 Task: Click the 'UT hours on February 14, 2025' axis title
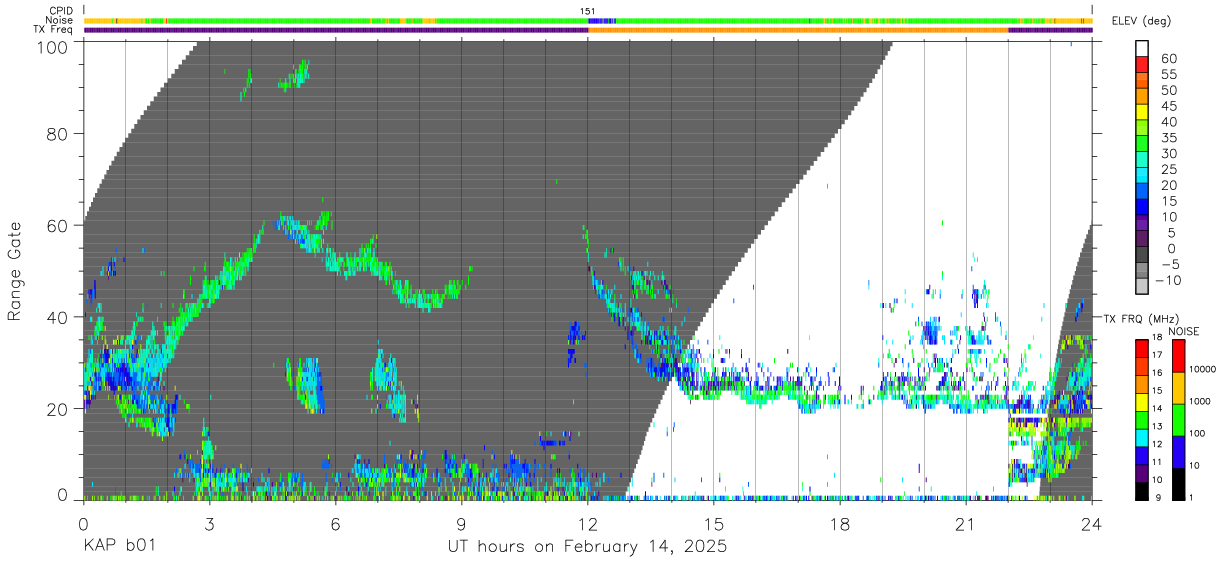coord(587,547)
